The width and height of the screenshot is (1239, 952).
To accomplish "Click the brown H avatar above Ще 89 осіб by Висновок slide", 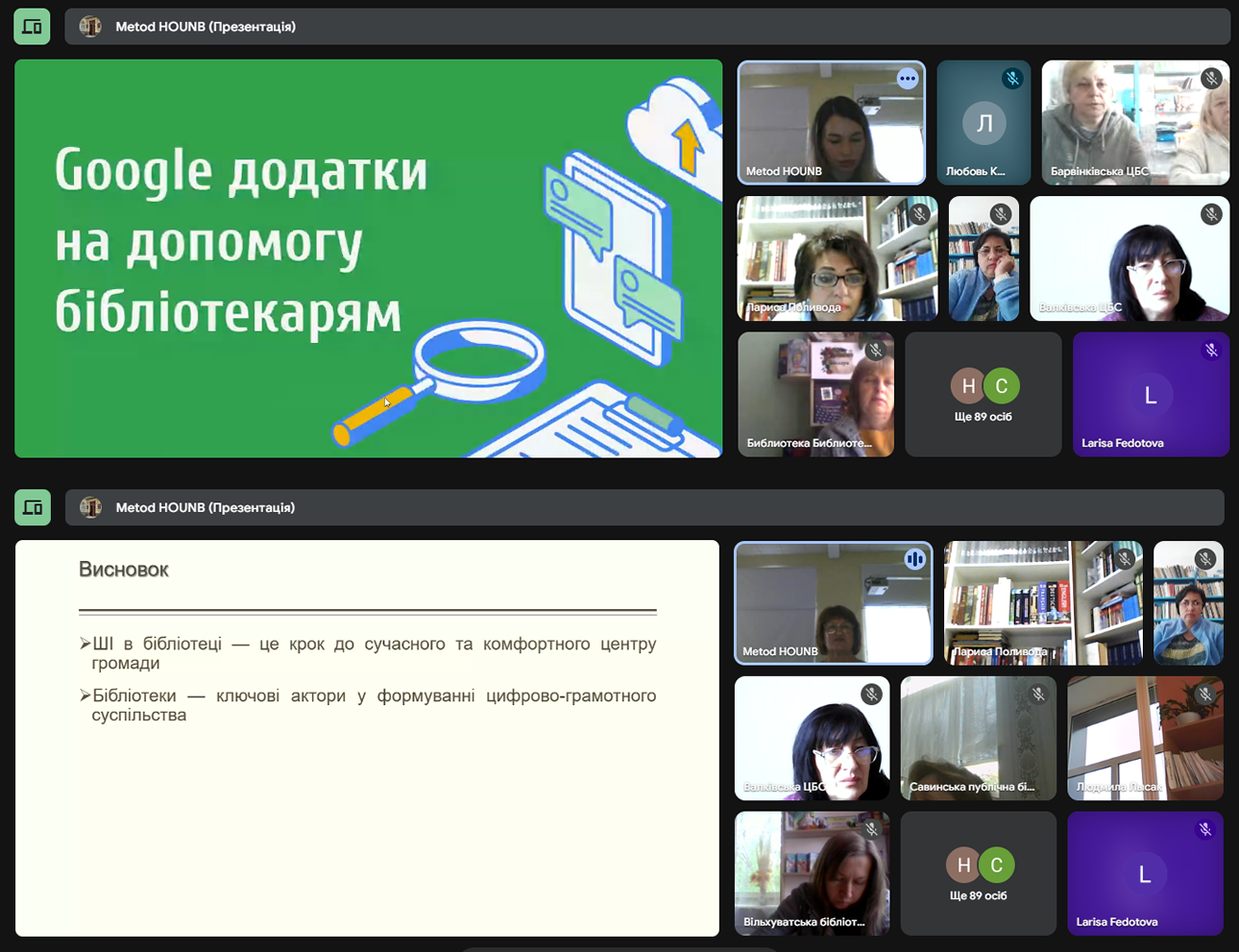I will pos(963,865).
